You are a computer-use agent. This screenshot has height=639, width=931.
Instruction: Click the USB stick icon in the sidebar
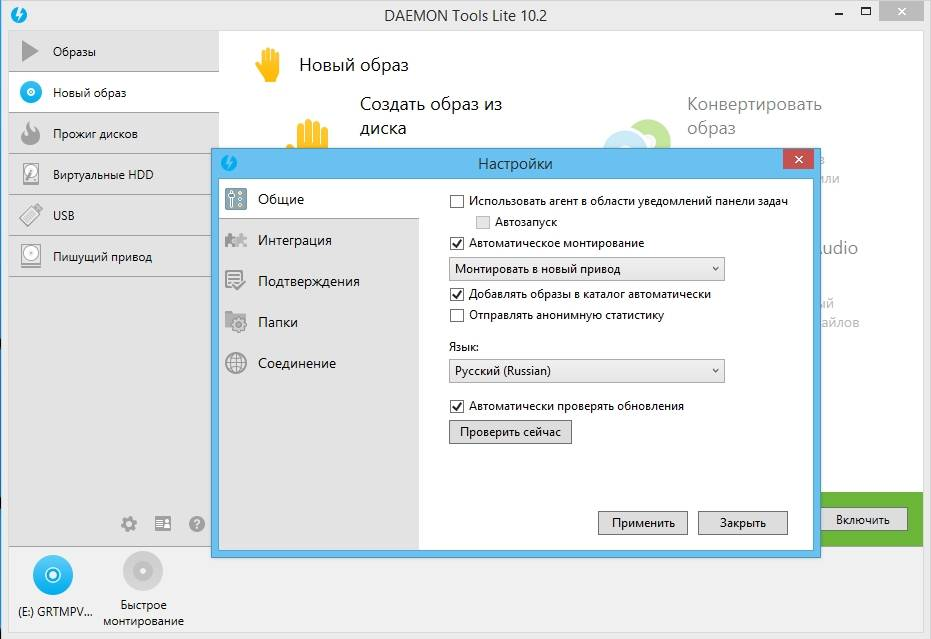tap(31, 215)
